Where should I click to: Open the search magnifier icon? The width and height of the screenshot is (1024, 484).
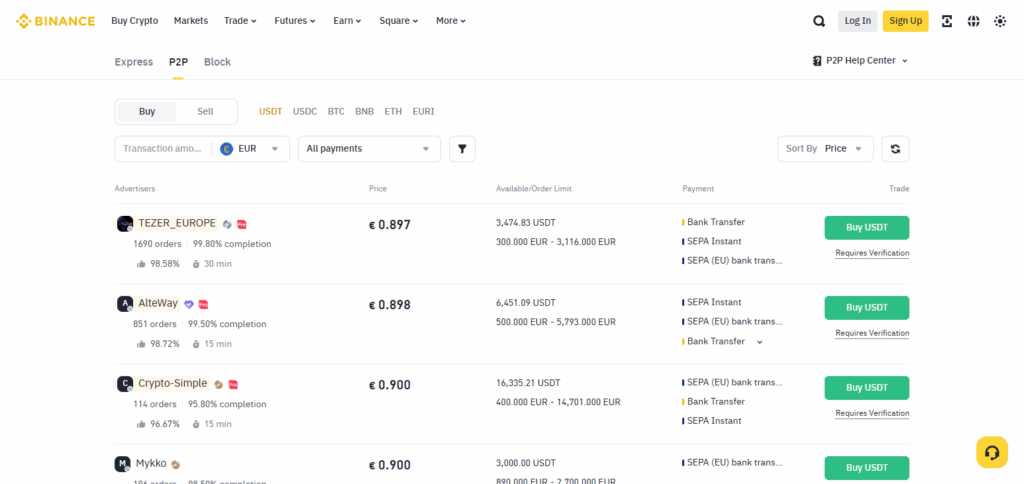[x=819, y=21]
